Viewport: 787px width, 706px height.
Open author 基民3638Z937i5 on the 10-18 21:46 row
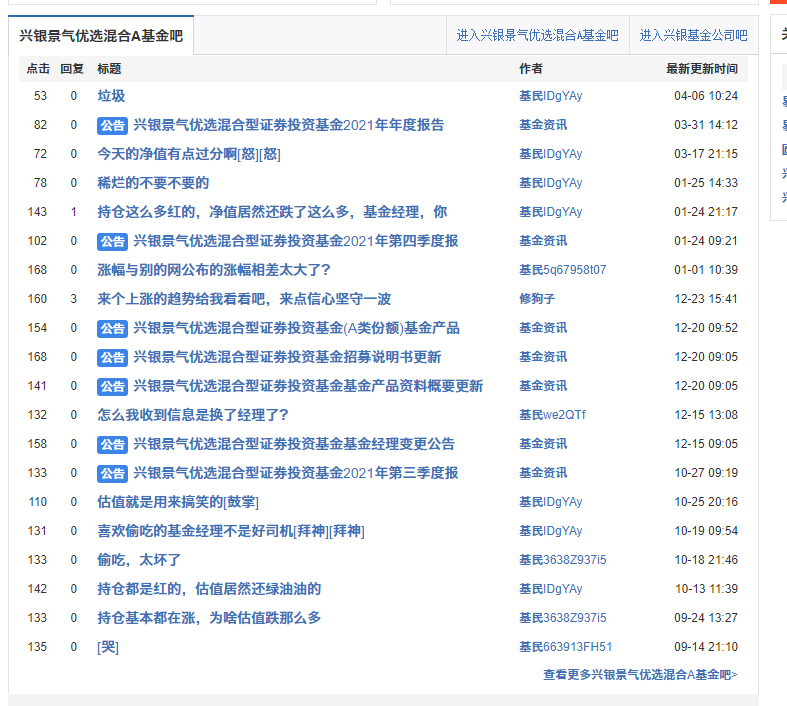(563, 560)
